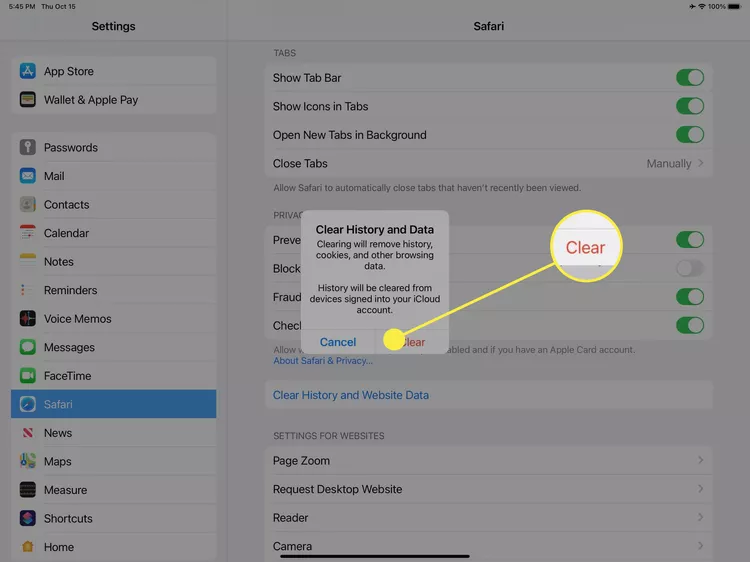Tap the Thu Oct 15 date
The image size is (750, 562).
click(58, 7)
